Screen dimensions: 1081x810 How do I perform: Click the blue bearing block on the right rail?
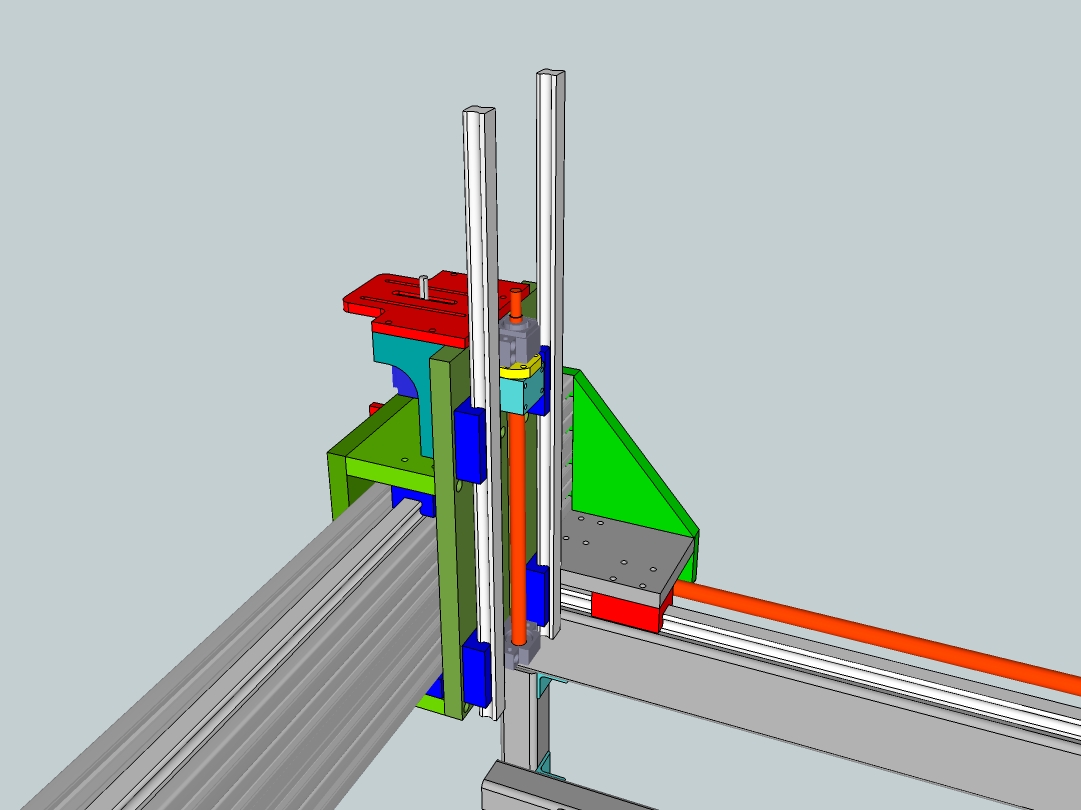point(537,594)
